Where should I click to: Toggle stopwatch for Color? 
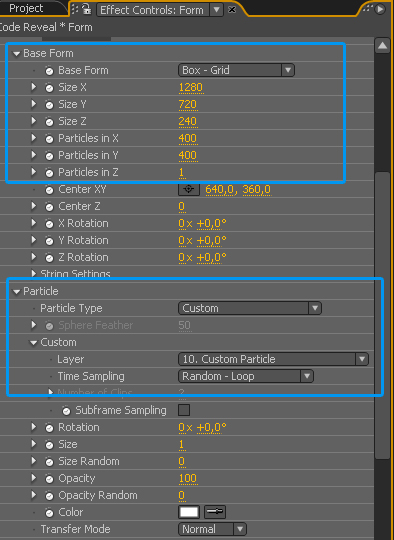pos(49,513)
